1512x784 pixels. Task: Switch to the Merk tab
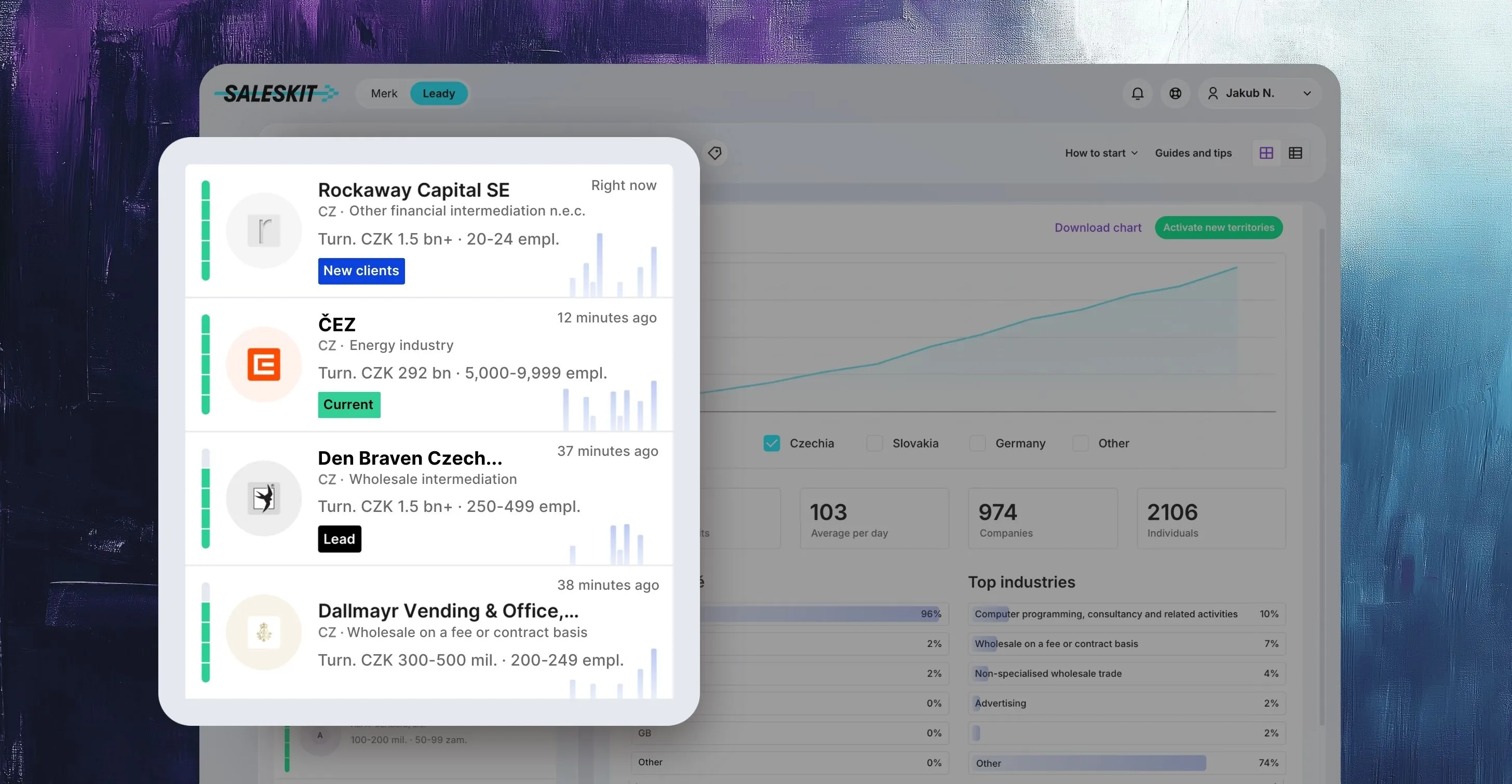click(384, 93)
